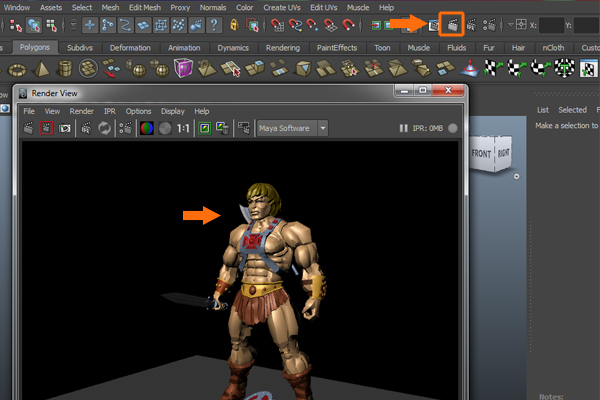Click the highlighted Render Current Frame clapperboard icon
600x400 pixels.
[x=453, y=23]
